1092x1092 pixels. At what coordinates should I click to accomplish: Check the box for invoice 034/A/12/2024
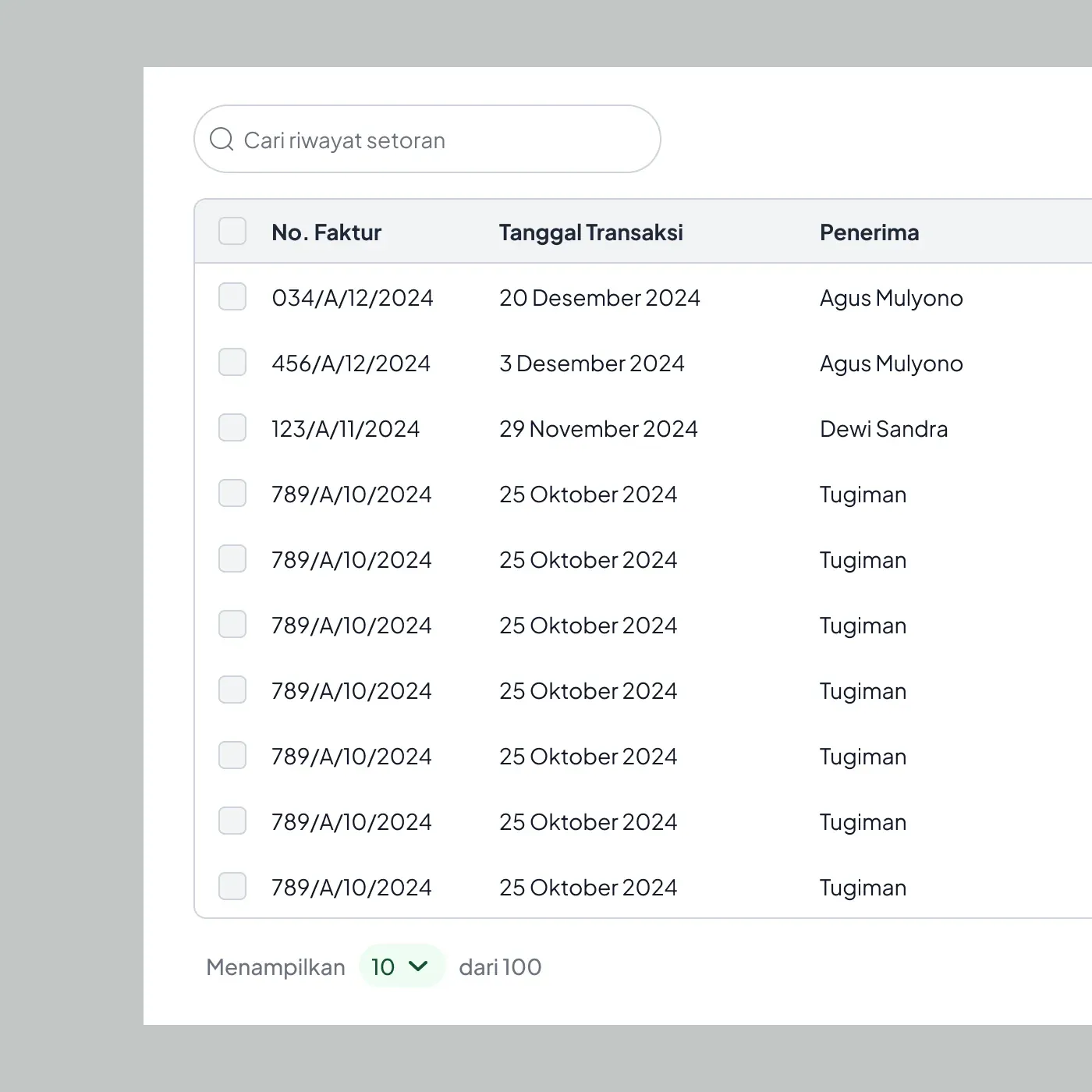[232, 297]
